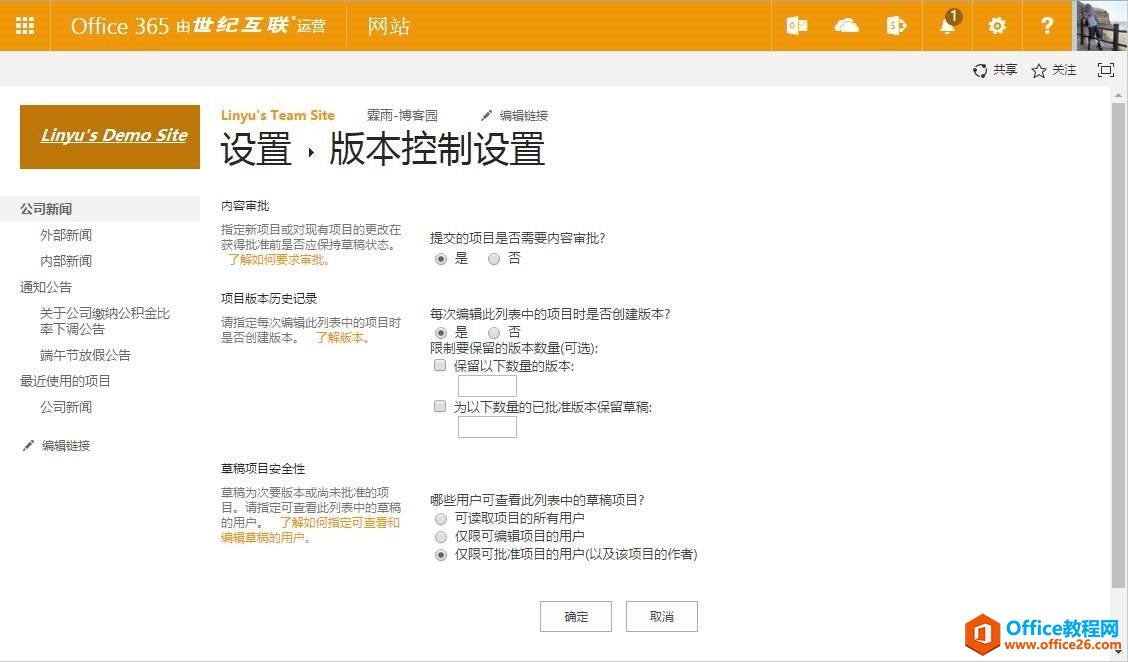Click the version number input field
The width and height of the screenshot is (1128, 662).
(486, 385)
